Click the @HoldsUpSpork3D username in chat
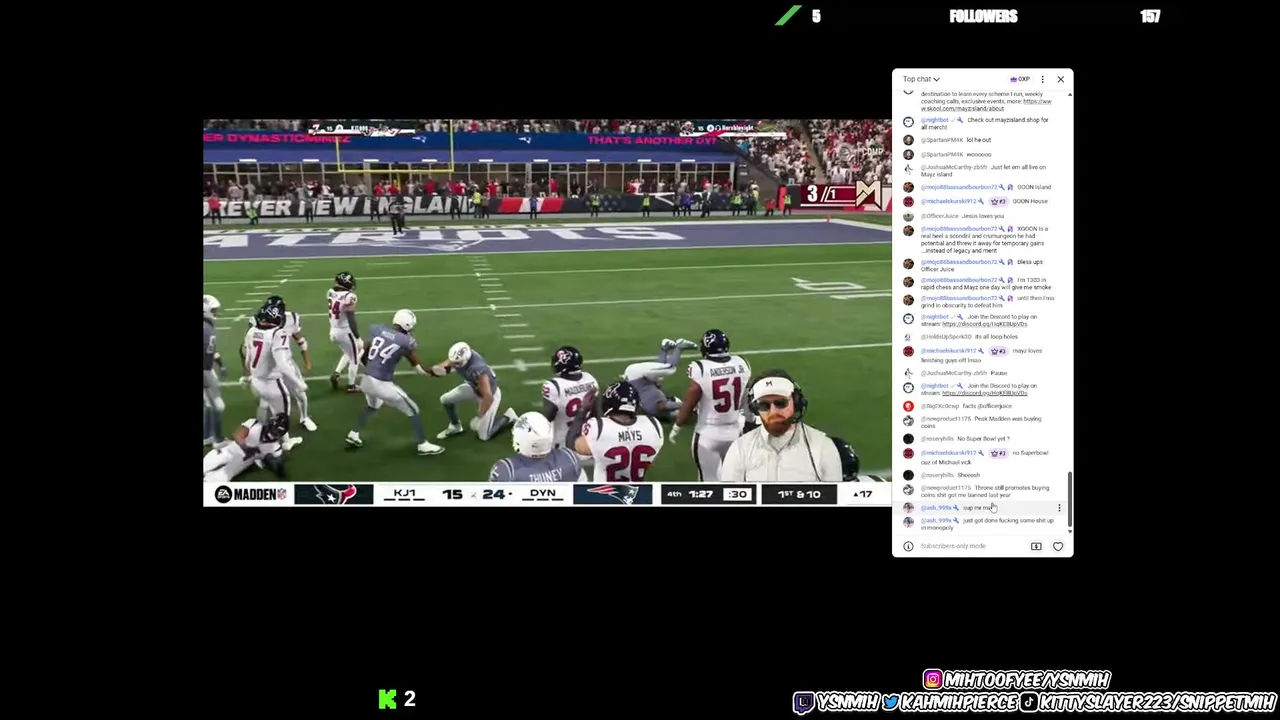This screenshot has height=720, width=1280. click(946, 337)
